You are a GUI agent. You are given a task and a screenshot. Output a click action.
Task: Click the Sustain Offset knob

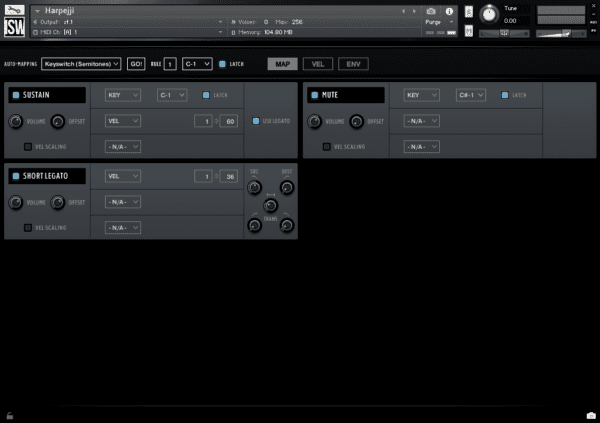[58, 121]
